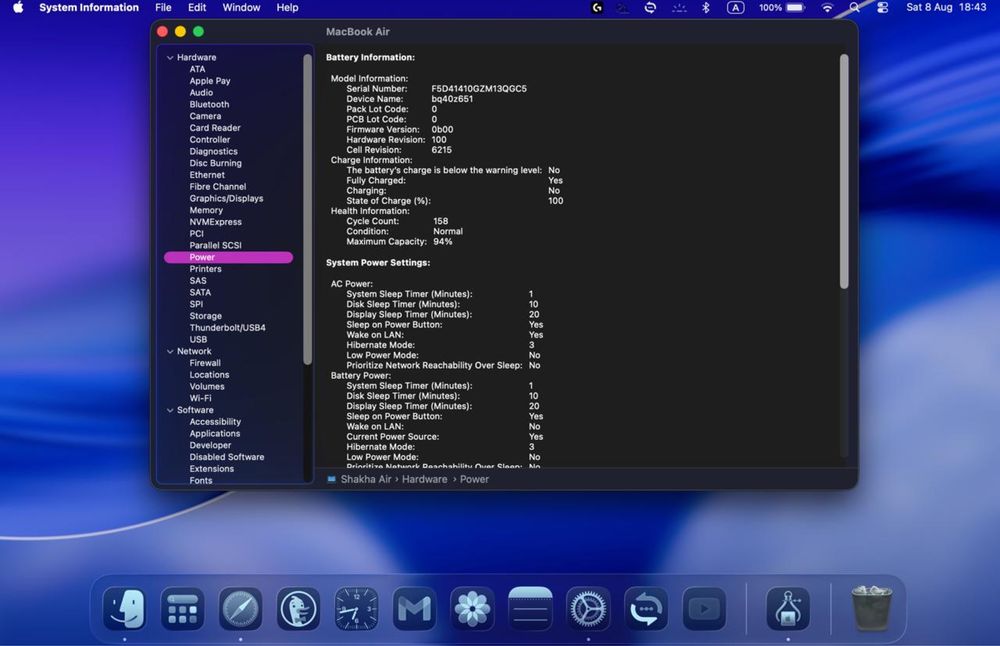Open System Settings gear in Dock
Screen dimensions: 1000x646
click(x=588, y=609)
